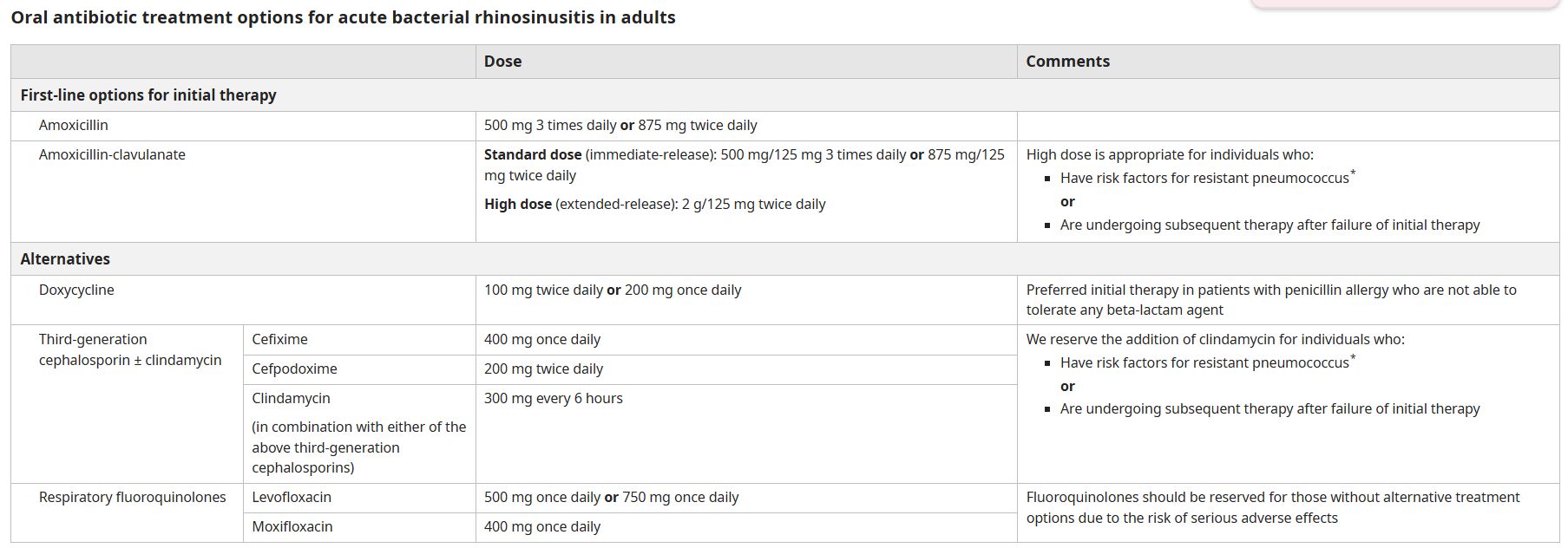Click the Doxycycline penicillin allergy comment

click(x=1270, y=300)
